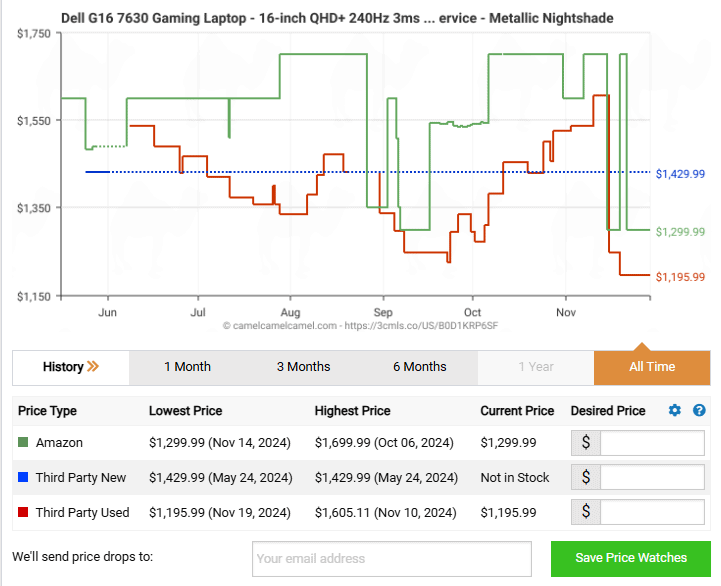Open desired price settings gear icon
The height and width of the screenshot is (586, 721).
(x=675, y=410)
